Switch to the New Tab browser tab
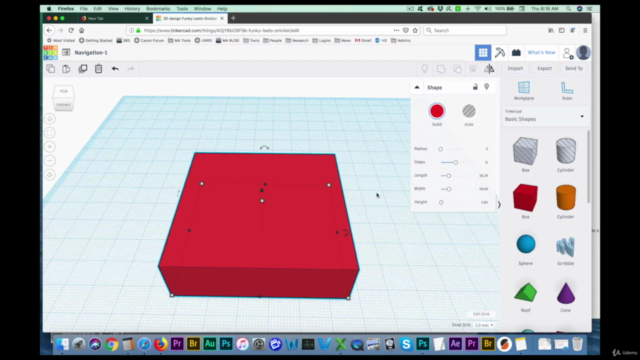 114,18
